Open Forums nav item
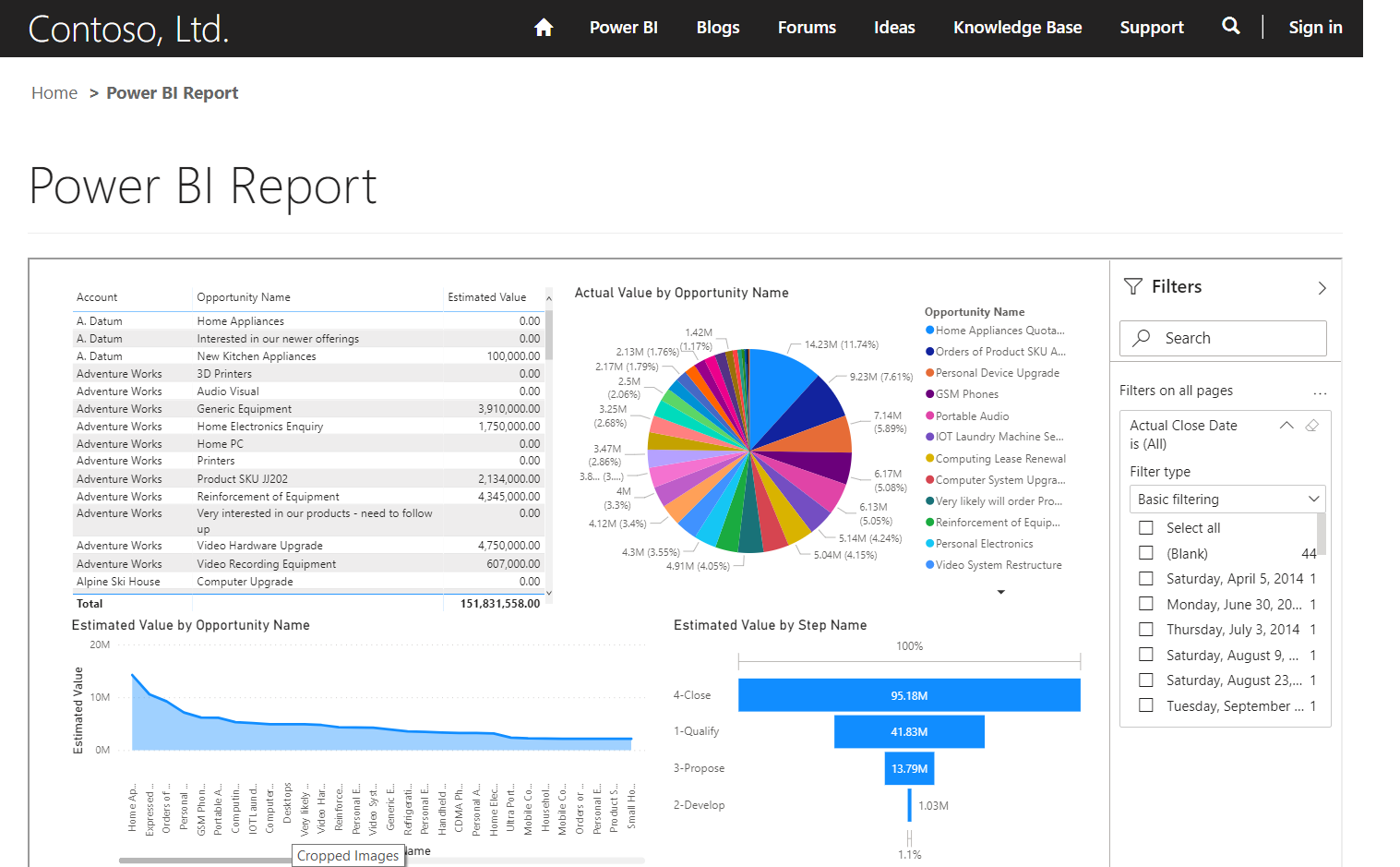This screenshot has height=867, width=1400. [x=807, y=28]
